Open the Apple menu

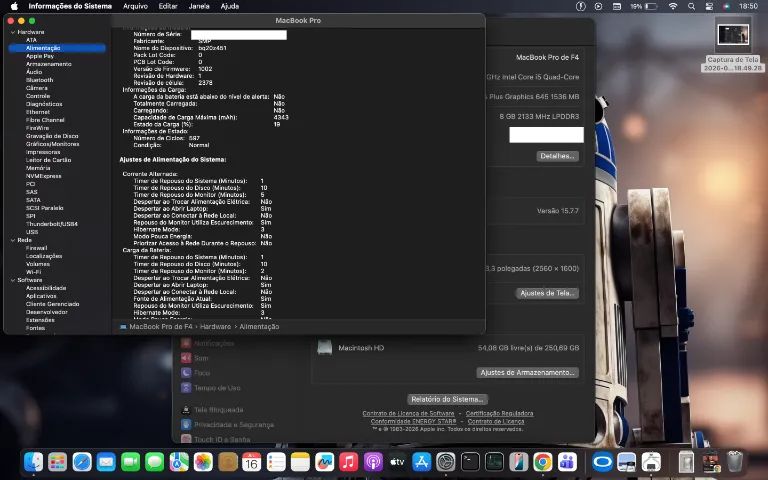[14, 6]
